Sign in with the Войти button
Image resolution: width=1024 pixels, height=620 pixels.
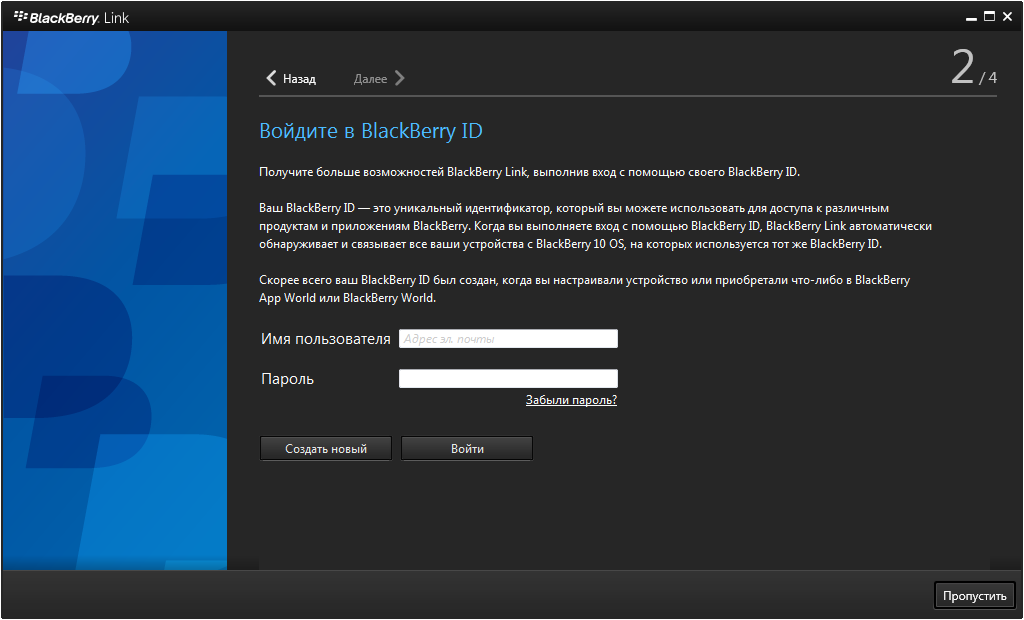(x=467, y=449)
